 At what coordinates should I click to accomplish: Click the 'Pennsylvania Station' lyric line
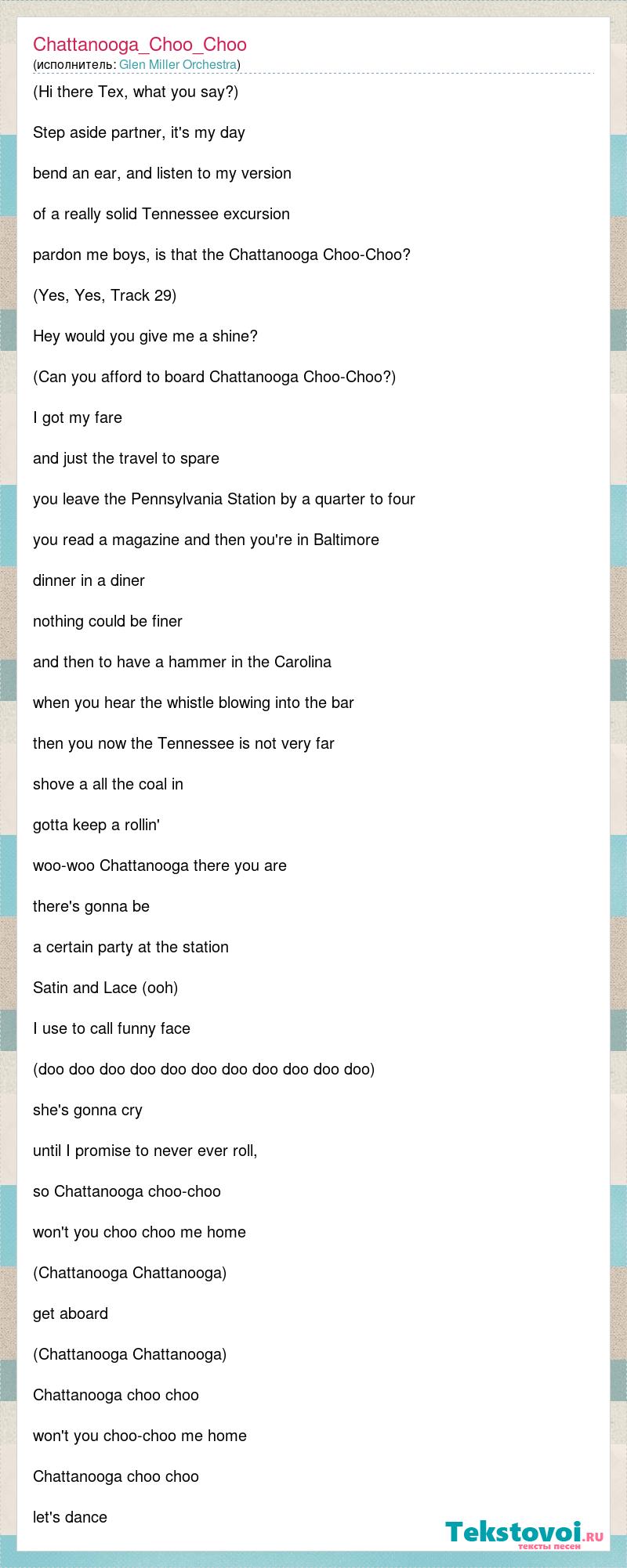pos(224,500)
